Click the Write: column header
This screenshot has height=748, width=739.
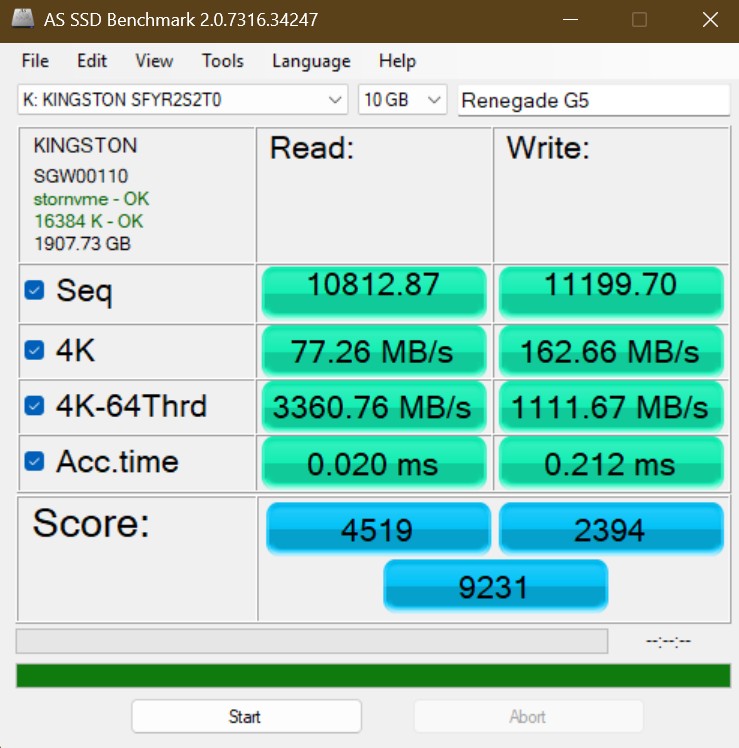[x=548, y=148]
